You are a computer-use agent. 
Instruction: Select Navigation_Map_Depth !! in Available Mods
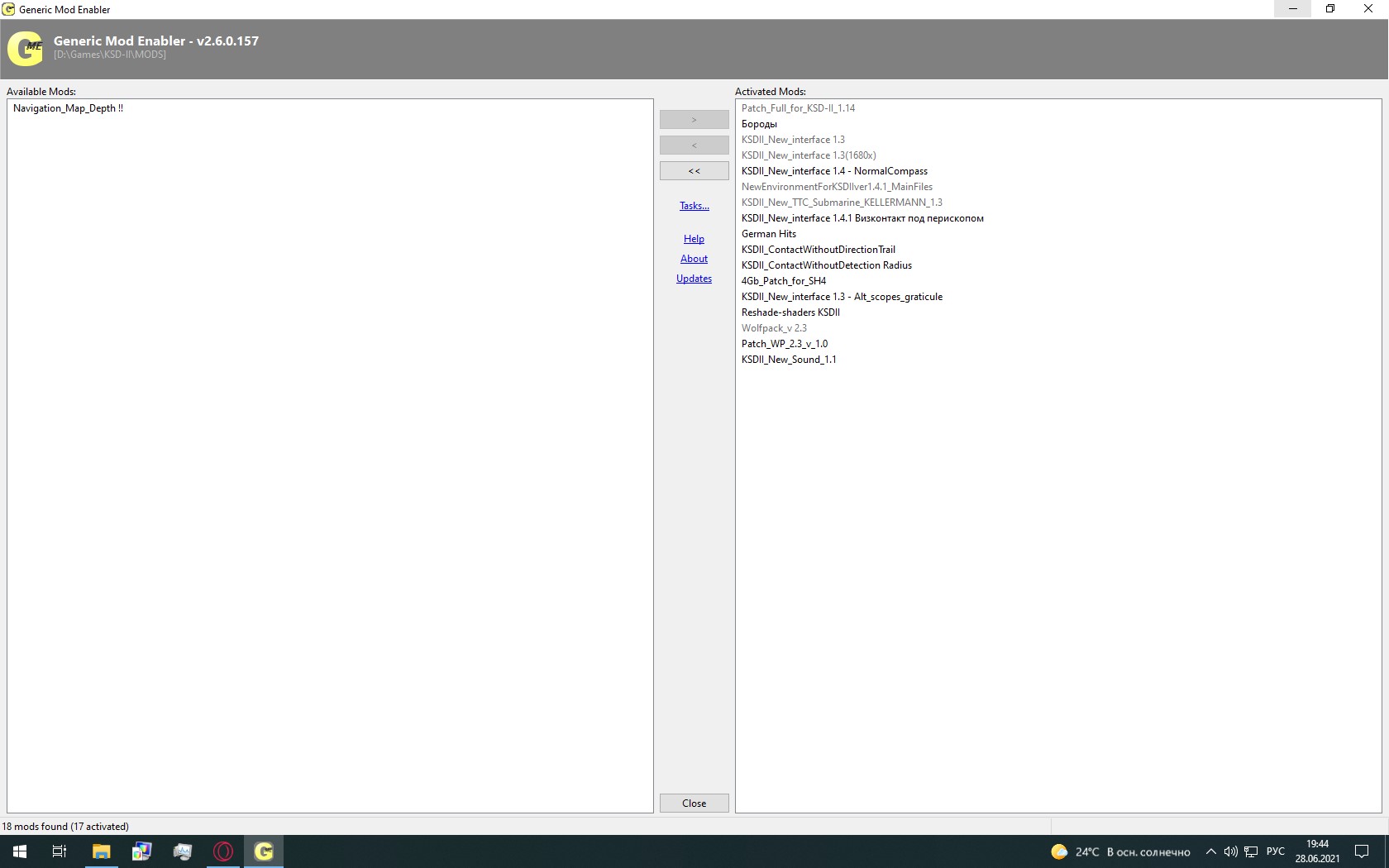[x=68, y=108]
